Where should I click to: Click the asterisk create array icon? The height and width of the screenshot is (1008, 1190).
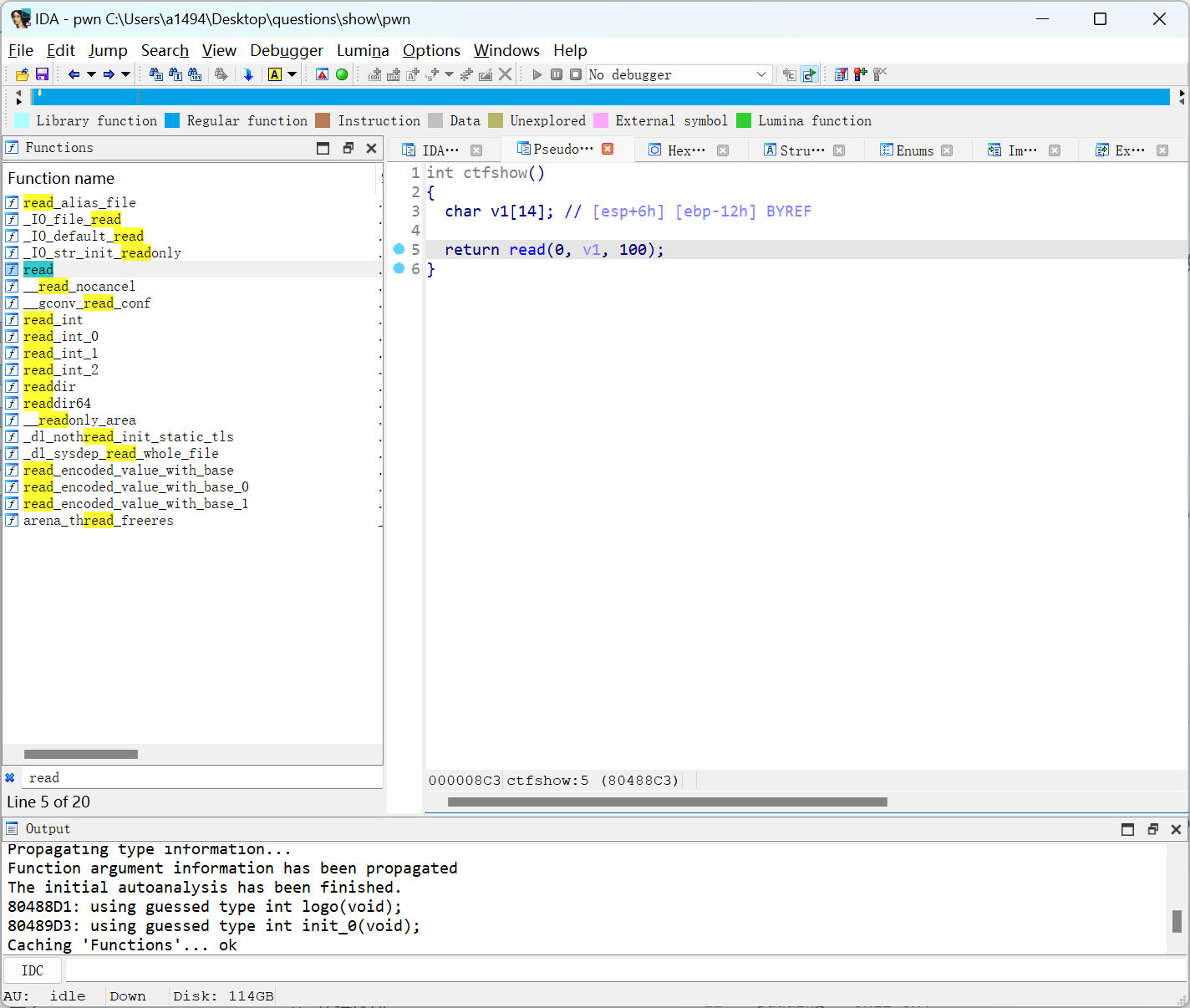click(x=466, y=74)
